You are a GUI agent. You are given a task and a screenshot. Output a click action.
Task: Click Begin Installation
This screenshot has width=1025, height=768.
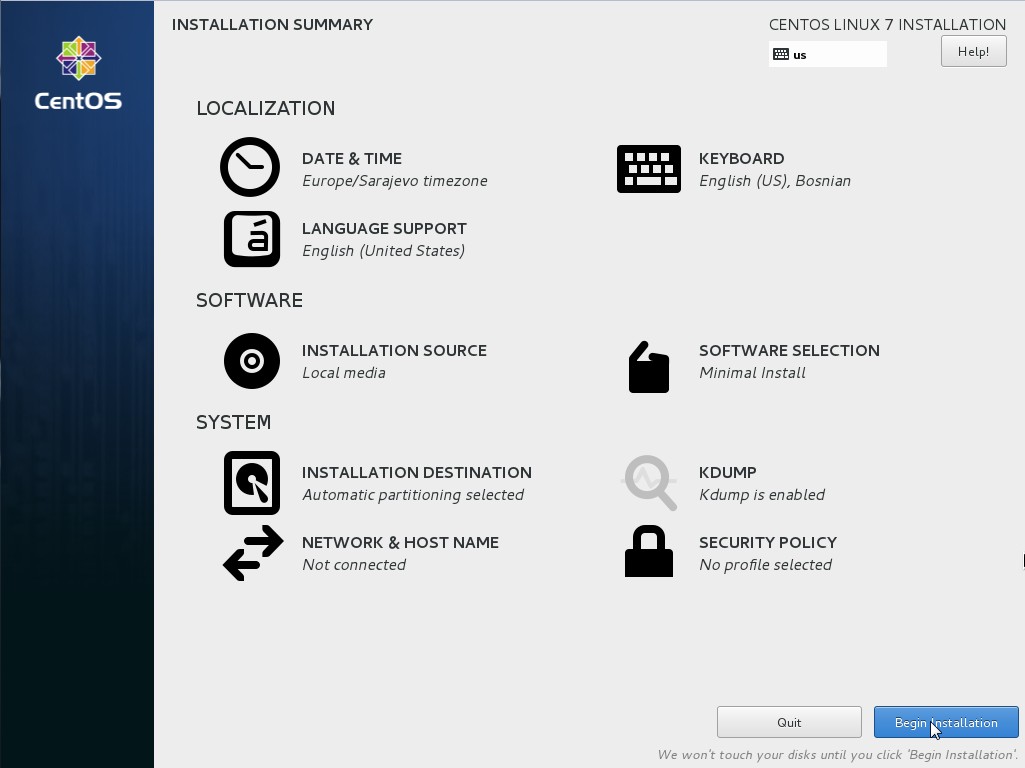click(x=945, y=722)
